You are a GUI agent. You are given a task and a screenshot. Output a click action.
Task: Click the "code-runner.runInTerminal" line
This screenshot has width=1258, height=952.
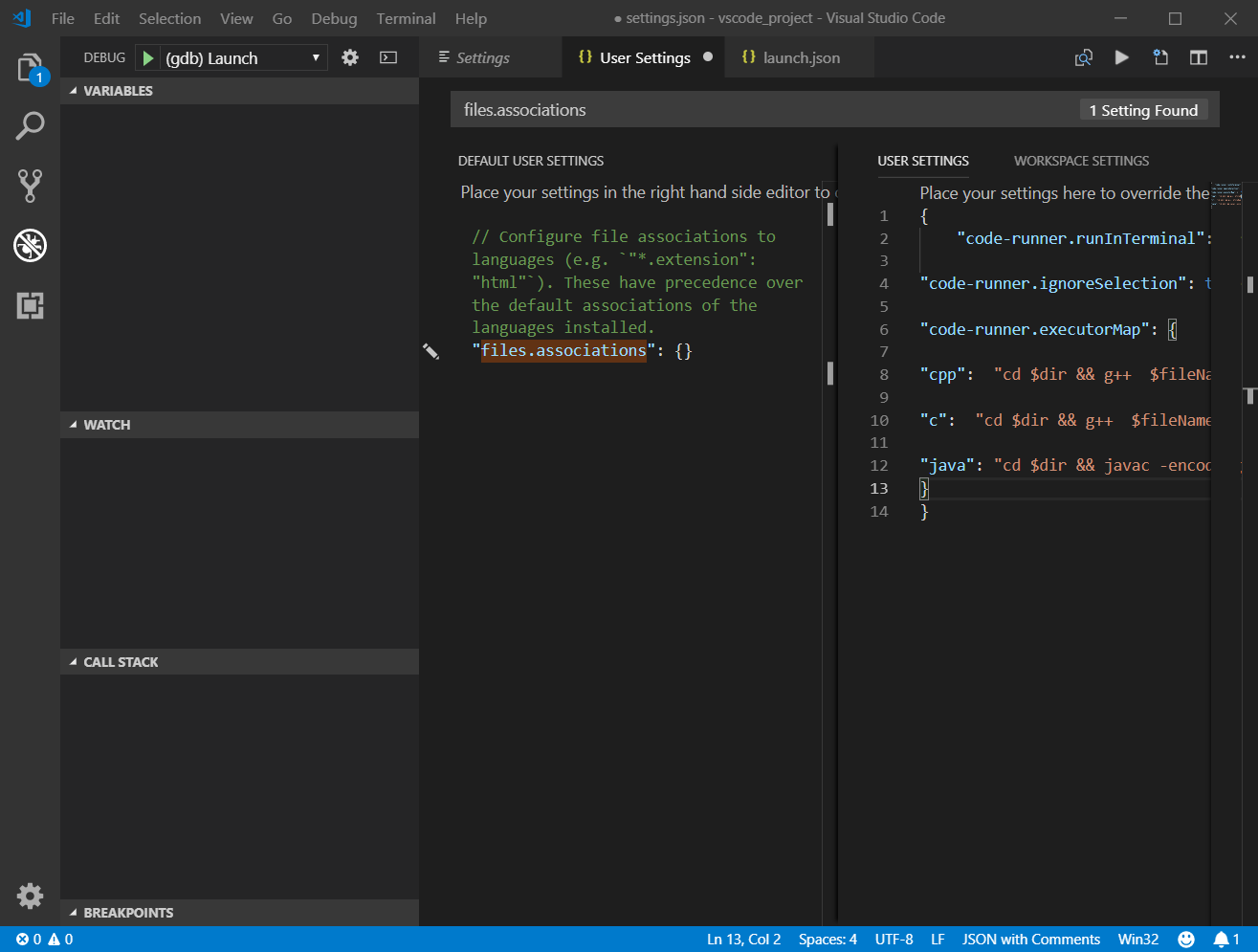[1084, 238]
